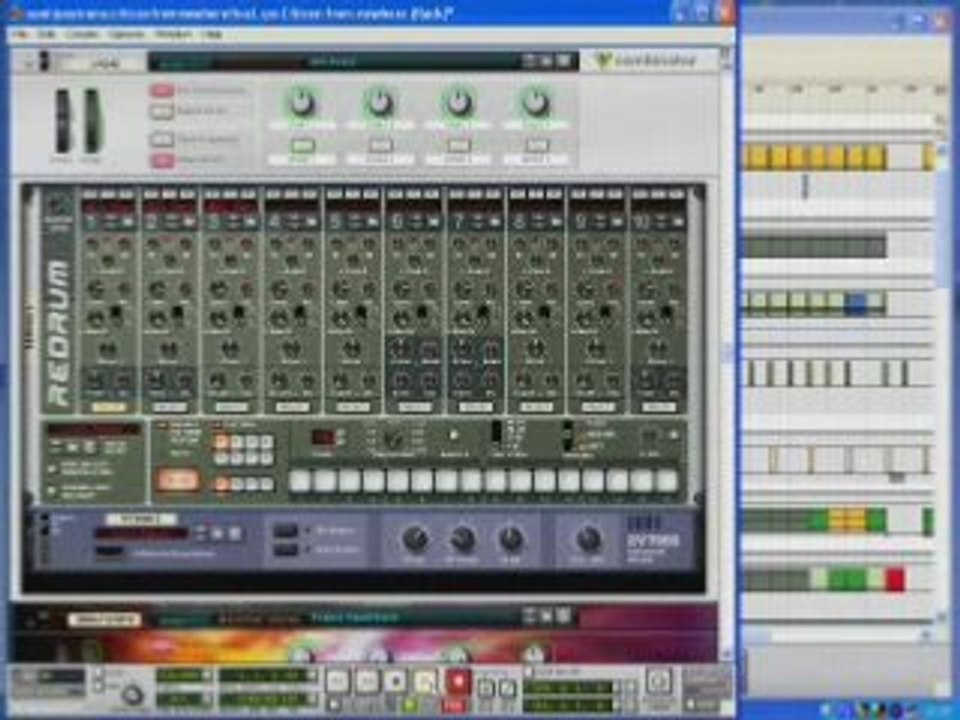Click the Redrum Steps number display
The image size is (960, 720).
pos(322,437)
